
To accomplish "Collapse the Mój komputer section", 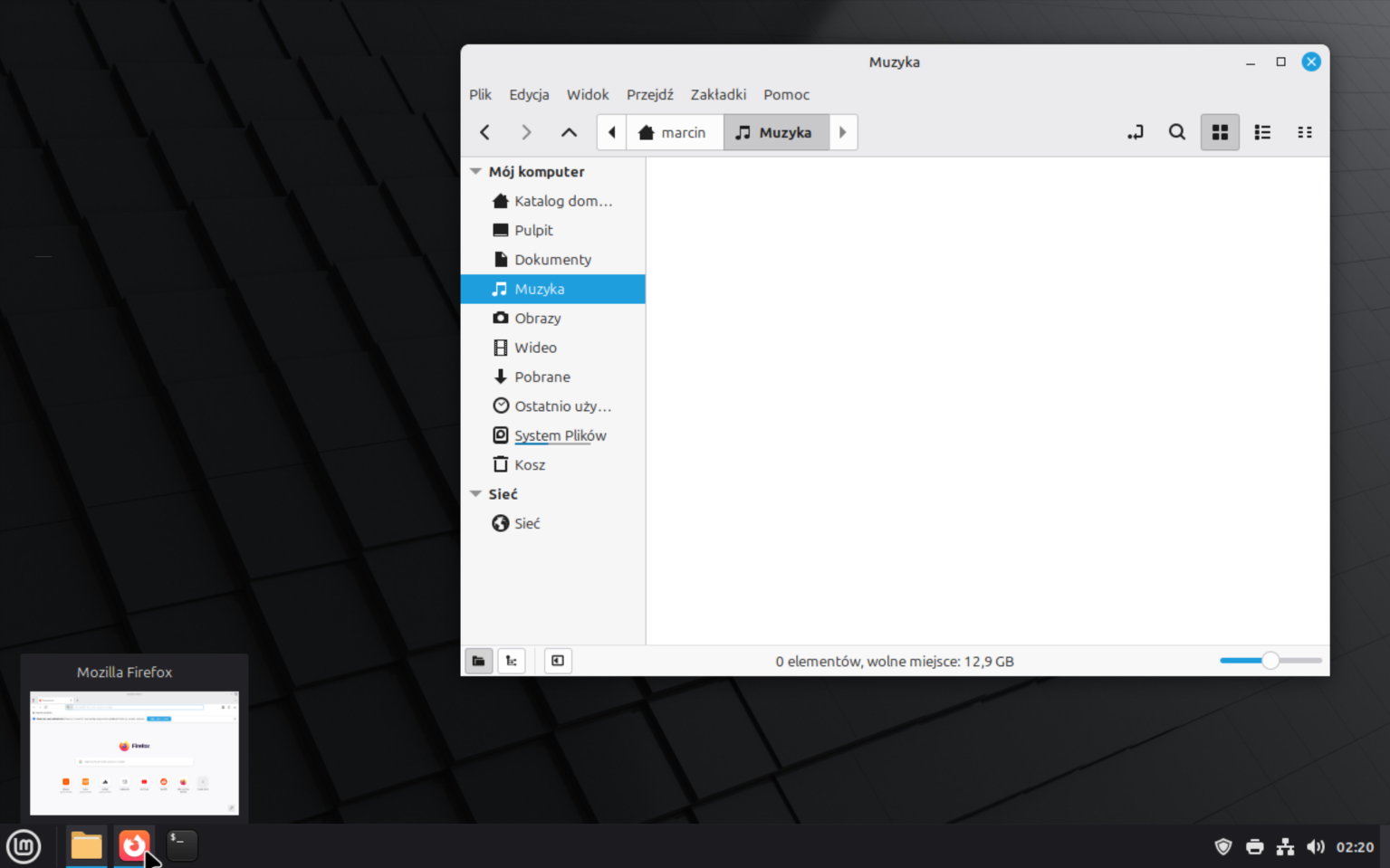I will point(475,172).
